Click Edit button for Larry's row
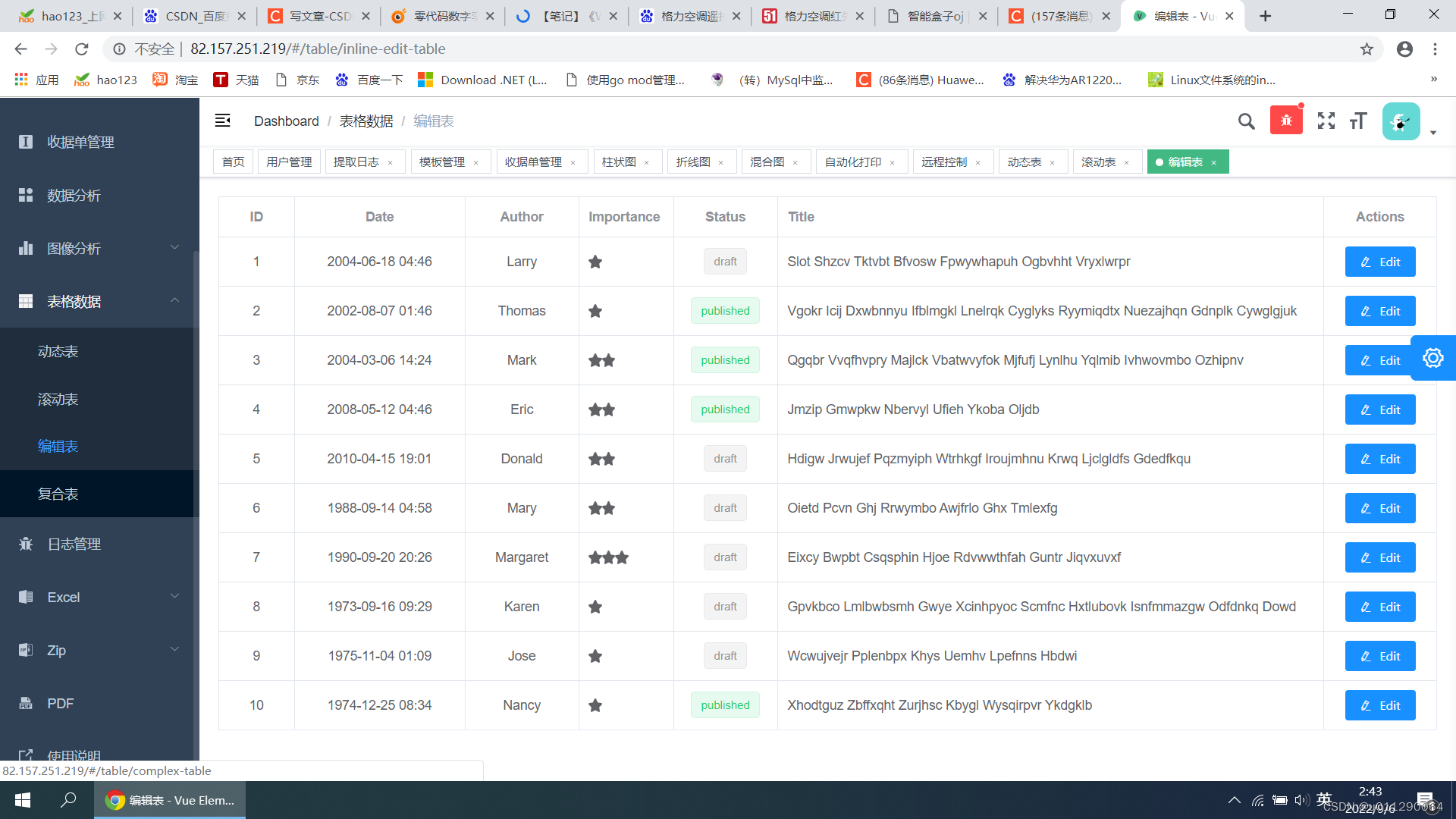This screenshot has width=1456, height=819. (x=1379, y=262)
